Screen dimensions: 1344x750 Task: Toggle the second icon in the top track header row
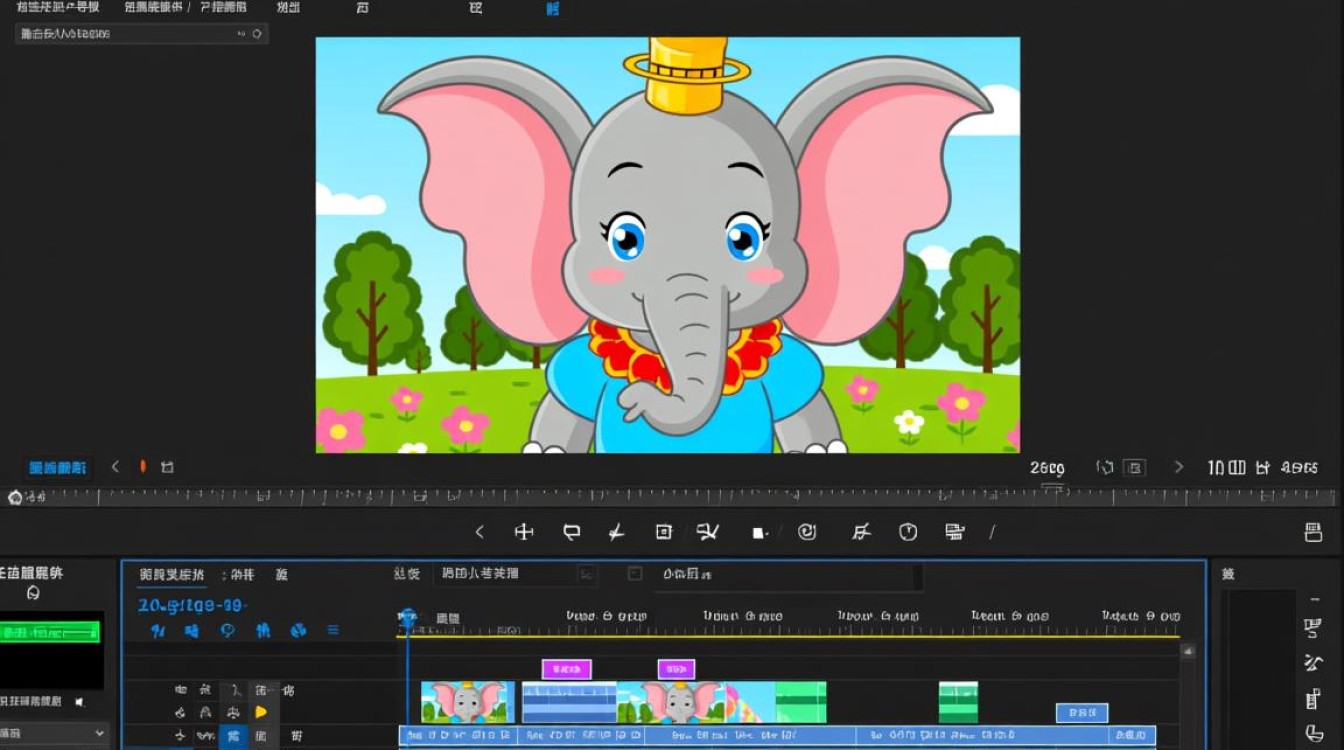click(205, 690)
